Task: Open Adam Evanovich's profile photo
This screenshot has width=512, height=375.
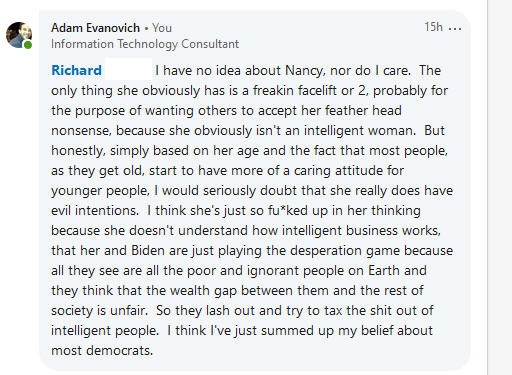Action: click(19, 35)
